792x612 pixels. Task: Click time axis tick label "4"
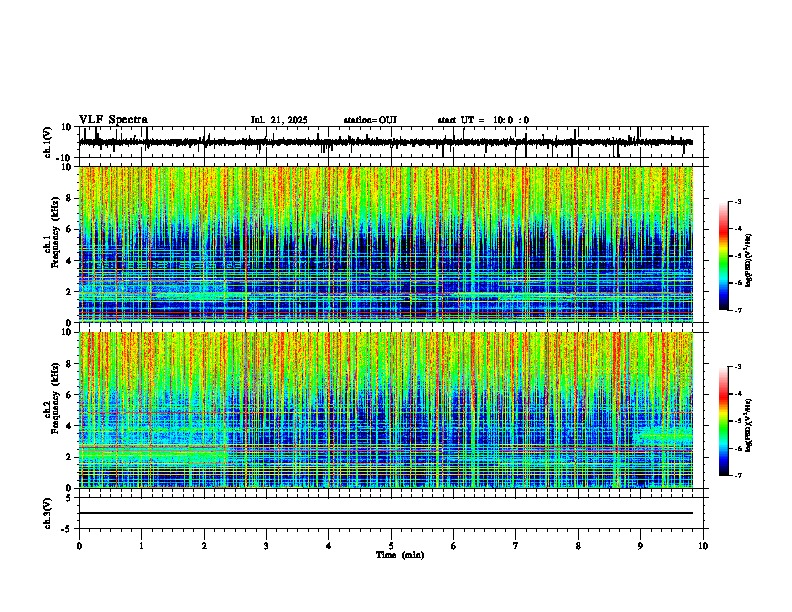point(329,546)
